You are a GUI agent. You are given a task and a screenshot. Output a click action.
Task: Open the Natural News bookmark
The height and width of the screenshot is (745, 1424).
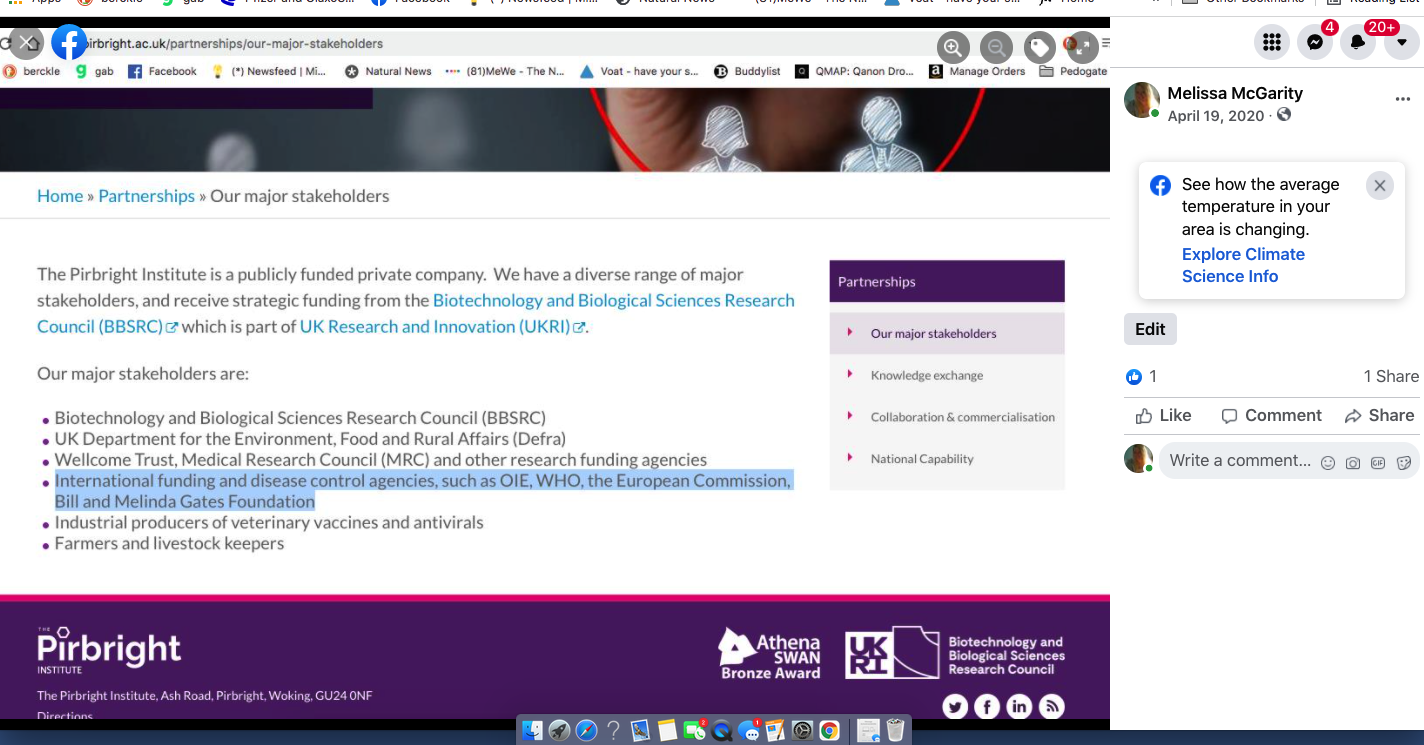tap(388, 71)
